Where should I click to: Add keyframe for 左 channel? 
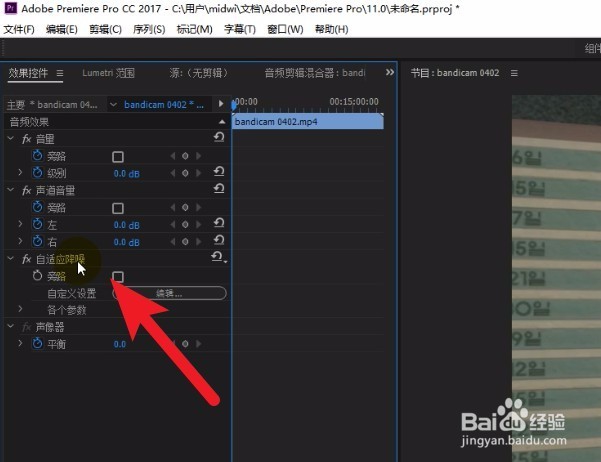coord(185,225)
